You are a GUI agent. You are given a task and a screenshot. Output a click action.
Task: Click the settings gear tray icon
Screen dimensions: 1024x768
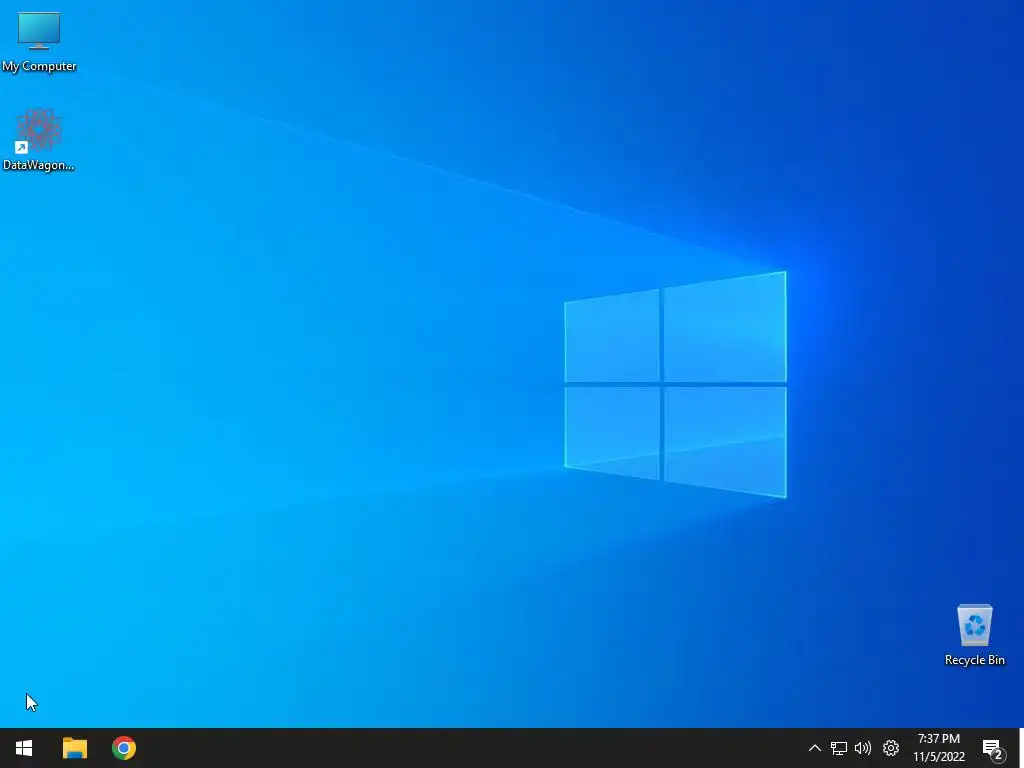click(x=891, y=748)
